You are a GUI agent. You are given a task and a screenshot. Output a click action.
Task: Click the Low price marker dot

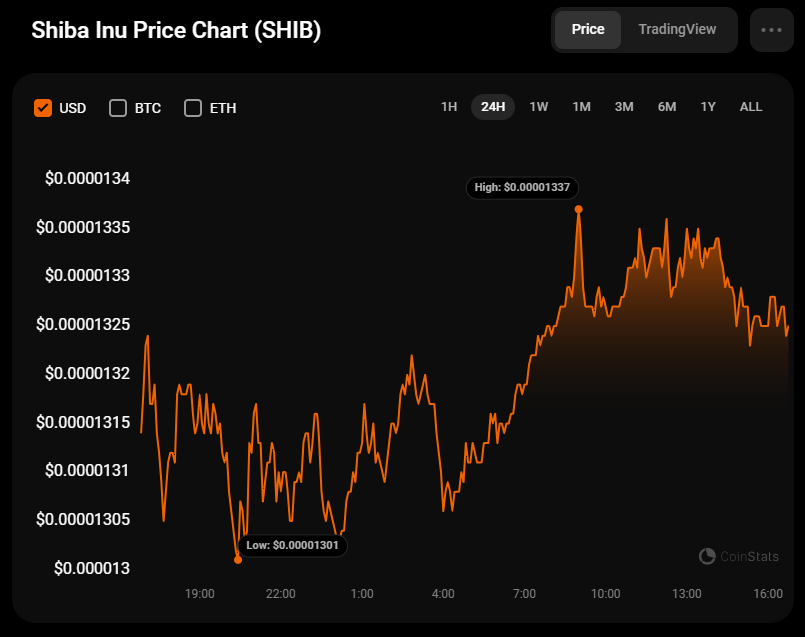coord(238,559)
